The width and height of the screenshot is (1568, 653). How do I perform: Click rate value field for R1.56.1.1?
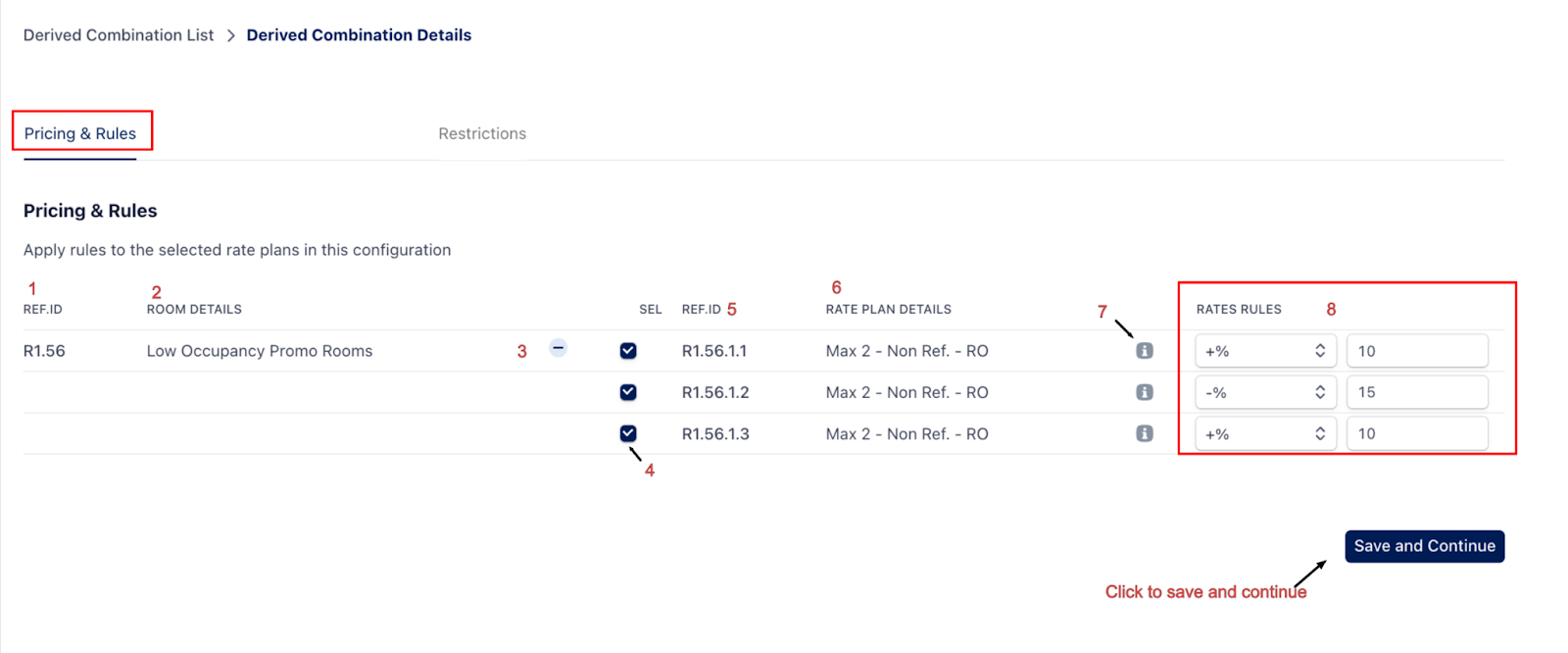1416,351
